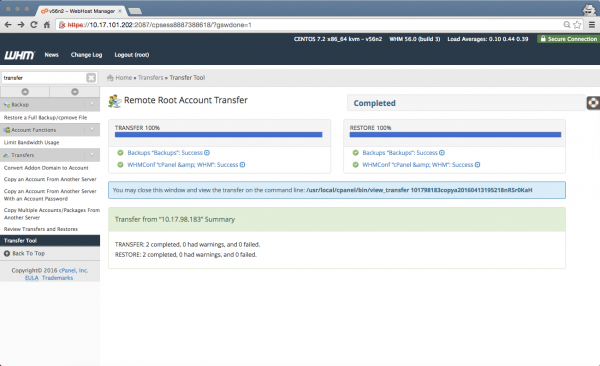Open the News menu item
Screen dimensions: 600x366
coord(51,55)
